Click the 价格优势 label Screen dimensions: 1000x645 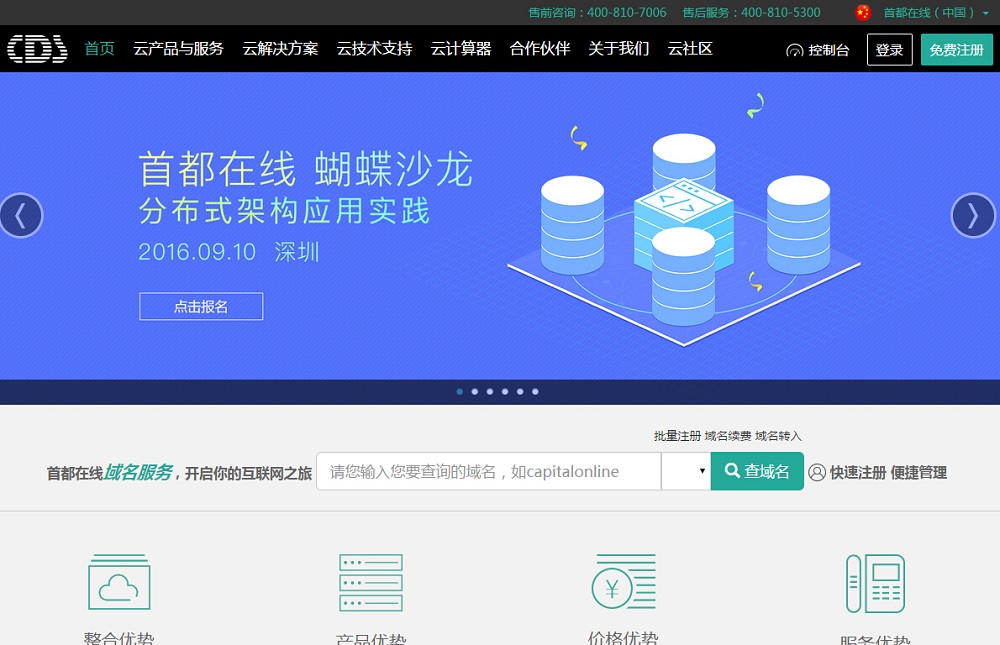[623, 637]
